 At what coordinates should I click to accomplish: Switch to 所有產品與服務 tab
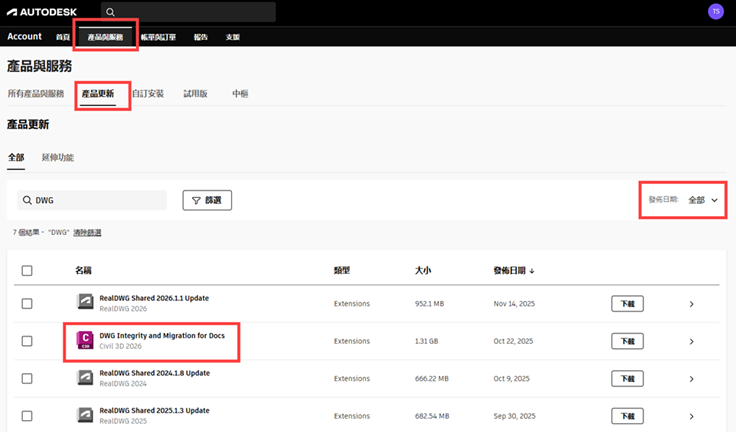(36, 93)
